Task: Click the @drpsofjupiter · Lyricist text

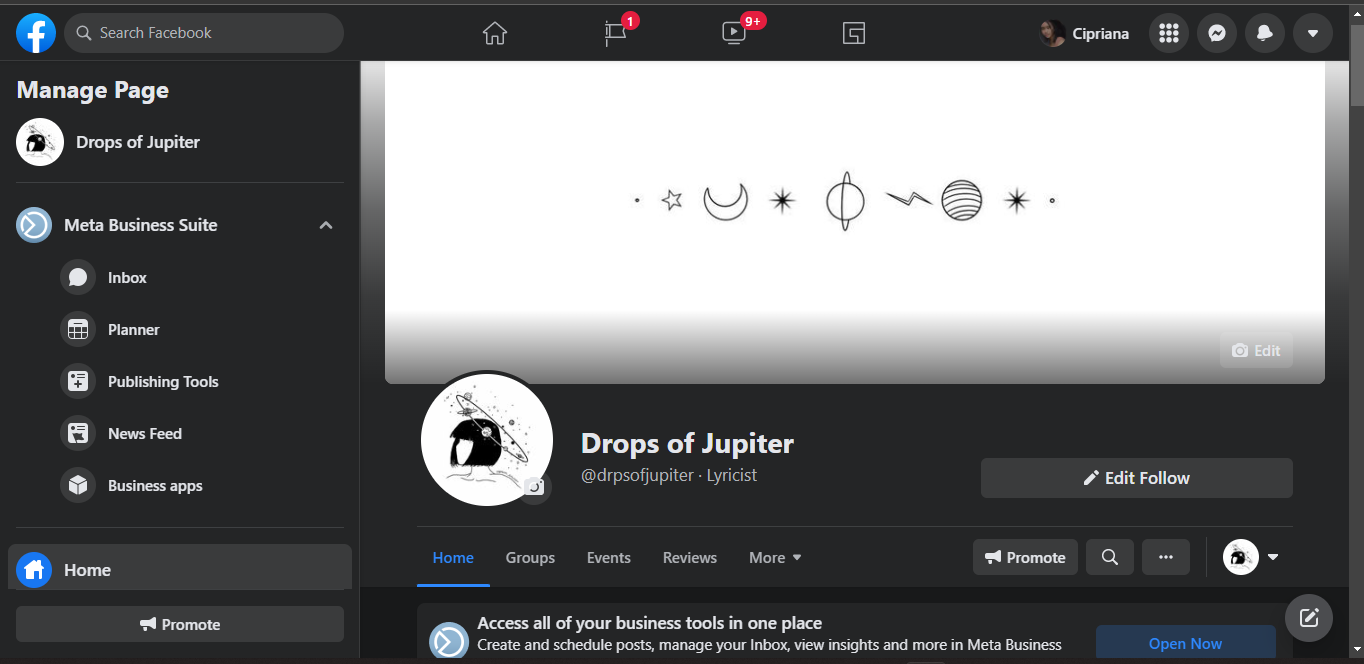Action: pos(669,475)
